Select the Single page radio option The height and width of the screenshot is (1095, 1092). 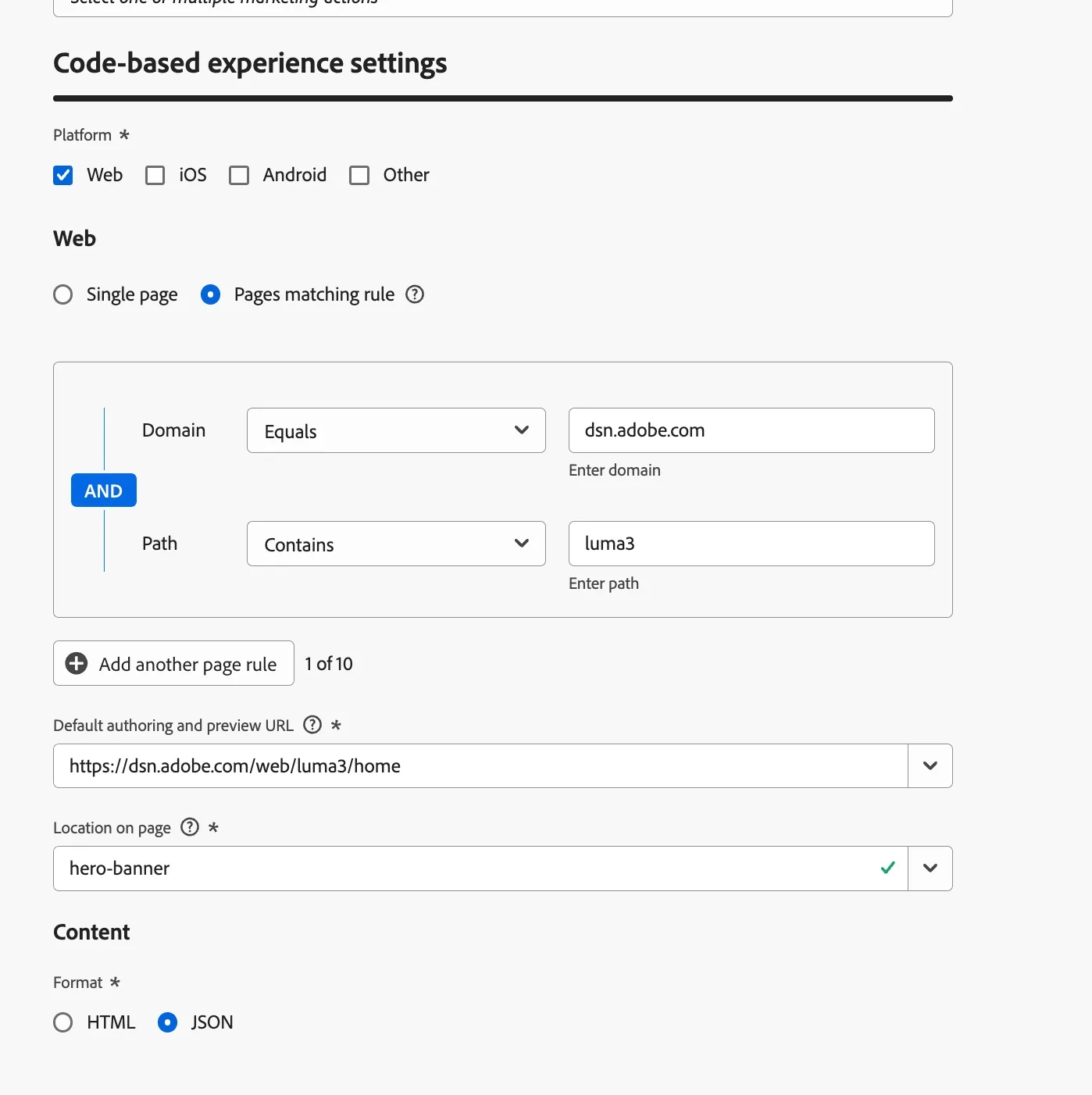click(x=63, y=294)
